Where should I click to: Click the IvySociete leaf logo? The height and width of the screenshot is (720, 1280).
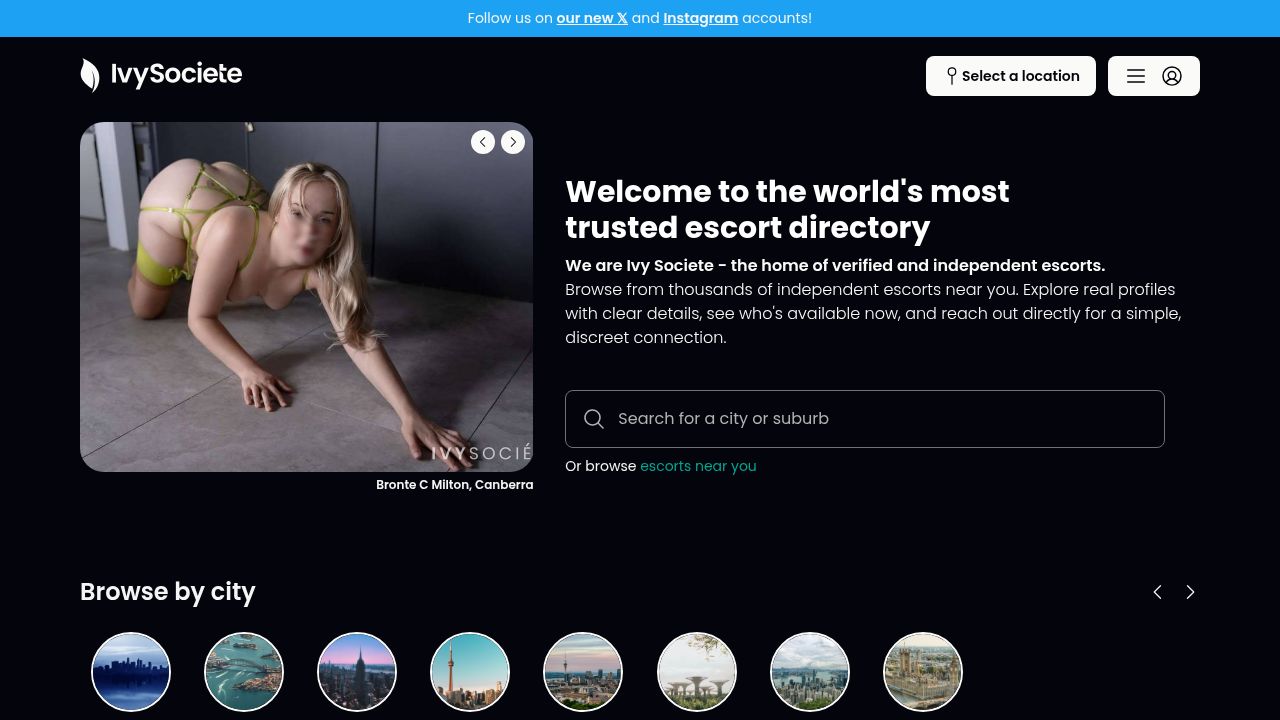pos(161,75)
